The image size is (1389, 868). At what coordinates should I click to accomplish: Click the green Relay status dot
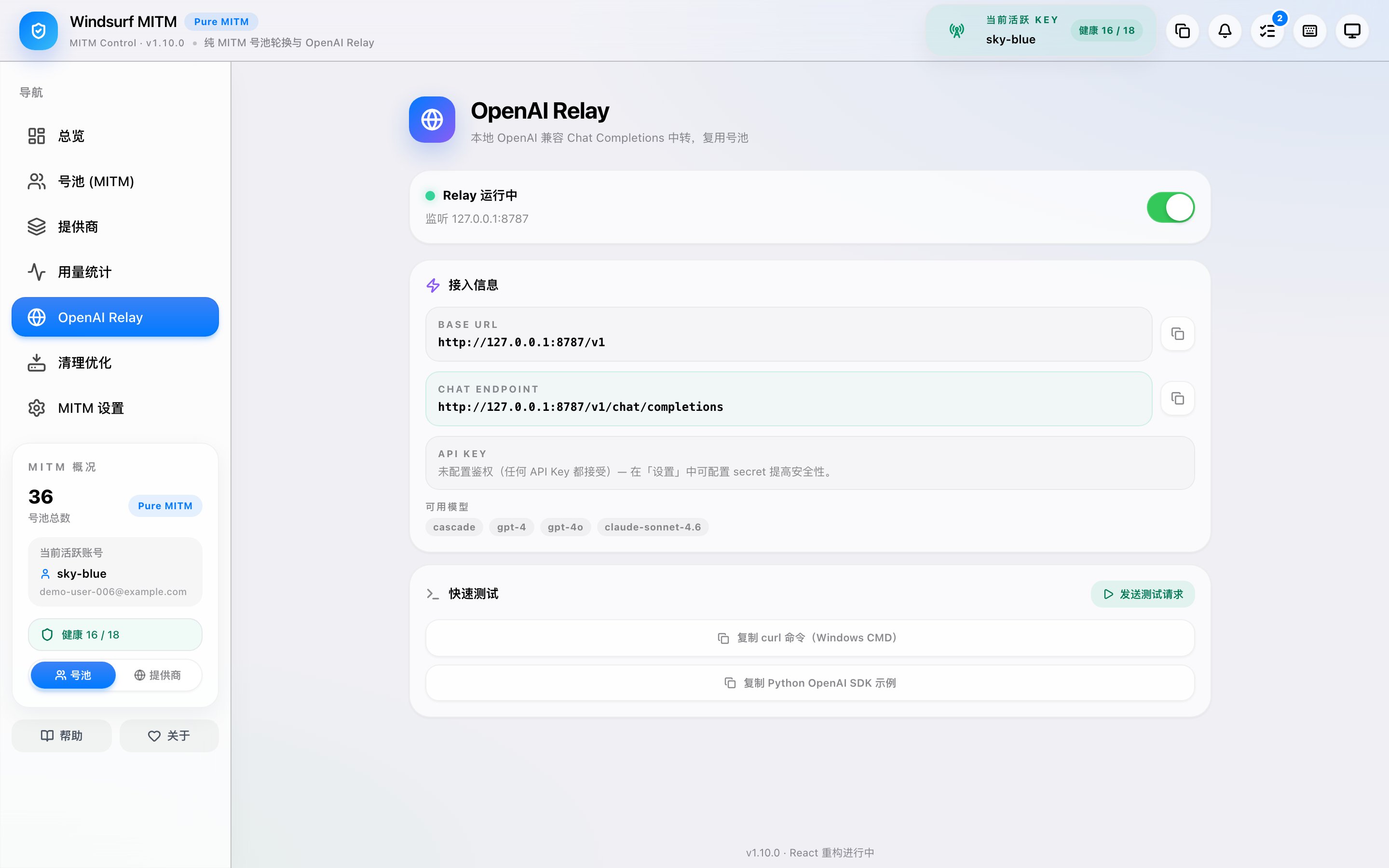430,196
